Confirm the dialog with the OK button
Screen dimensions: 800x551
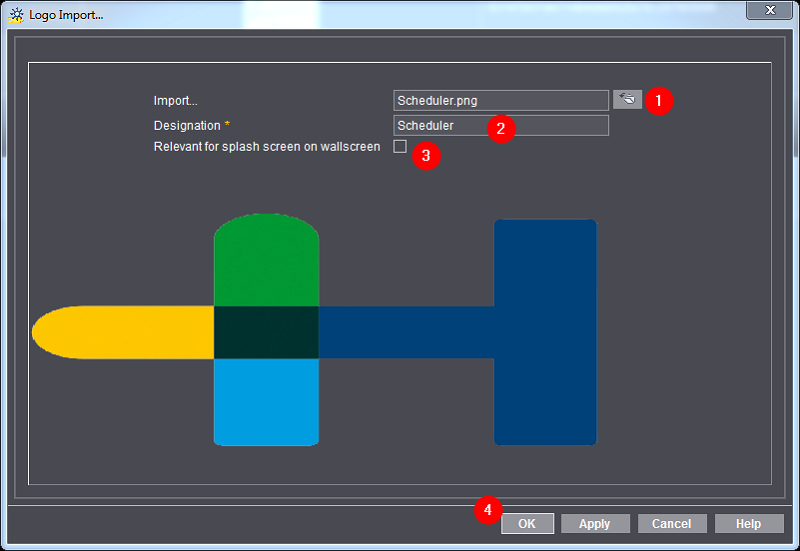pyautogui.click(x=527, y=524)
